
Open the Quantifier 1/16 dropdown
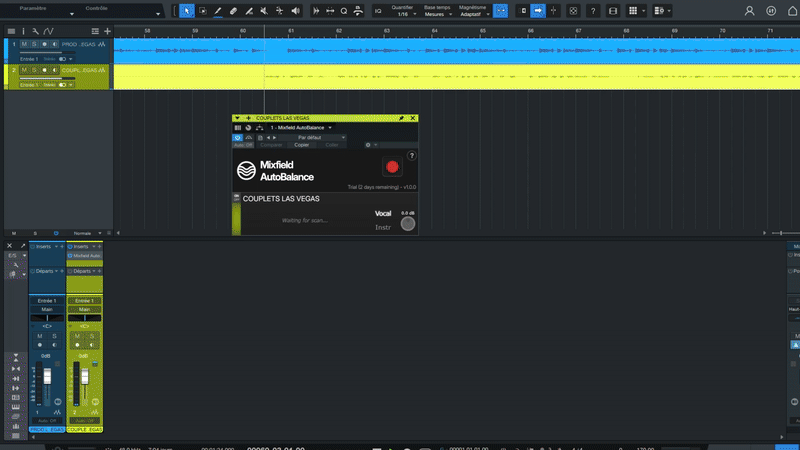[402, 14]
